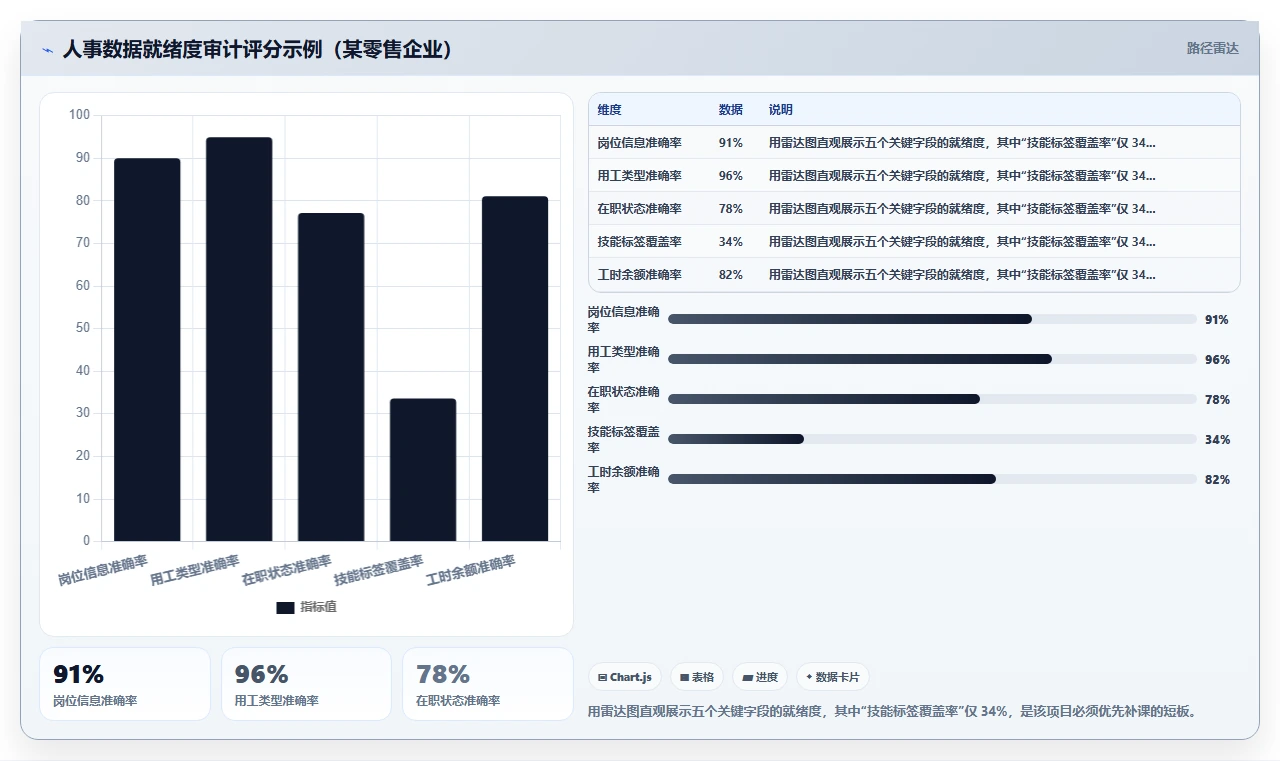
Task: Click the 96% value in table
Action: pos(731,176)
